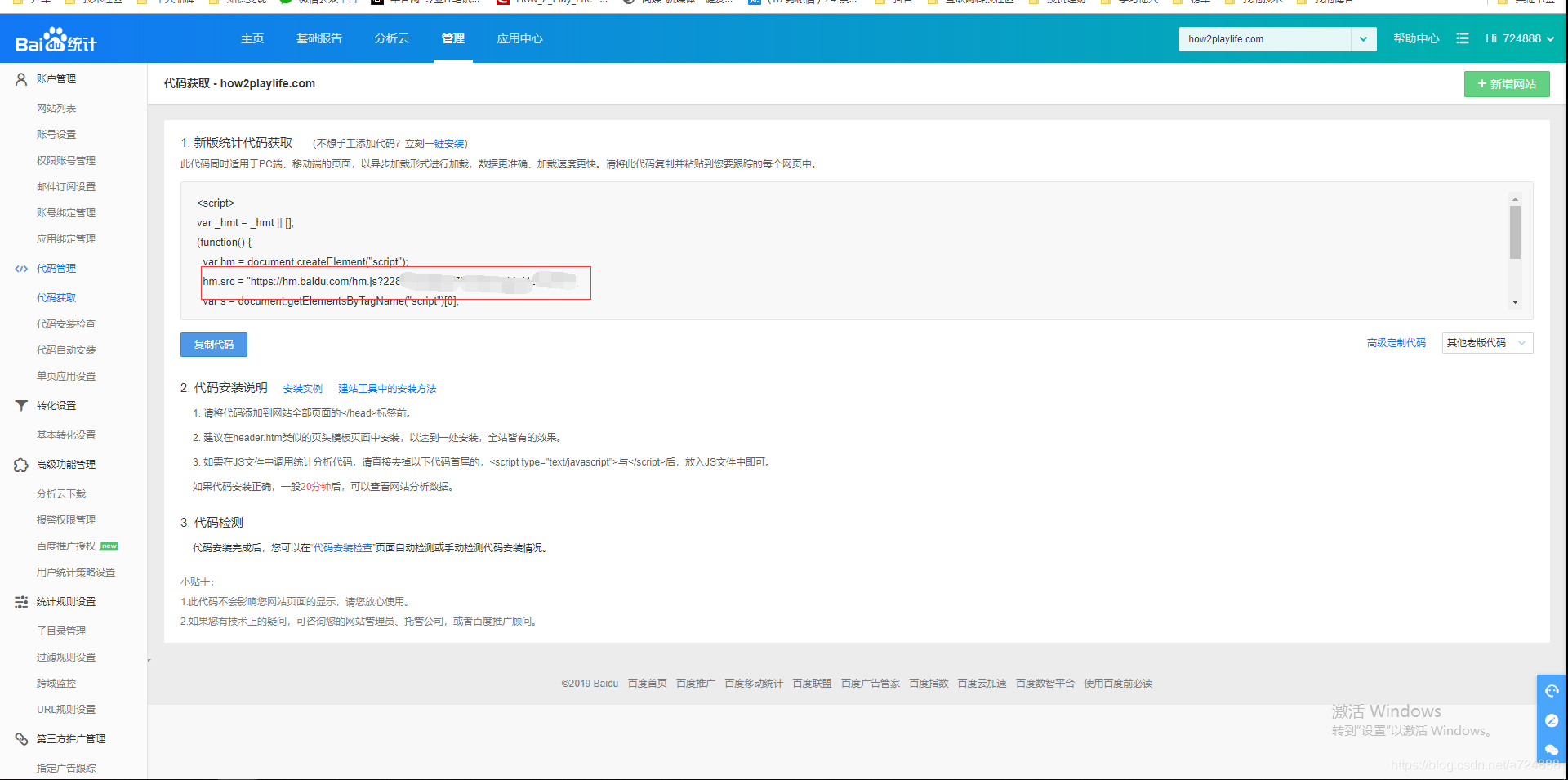Open the 百度广告管家 footer link

click(871, 684)
